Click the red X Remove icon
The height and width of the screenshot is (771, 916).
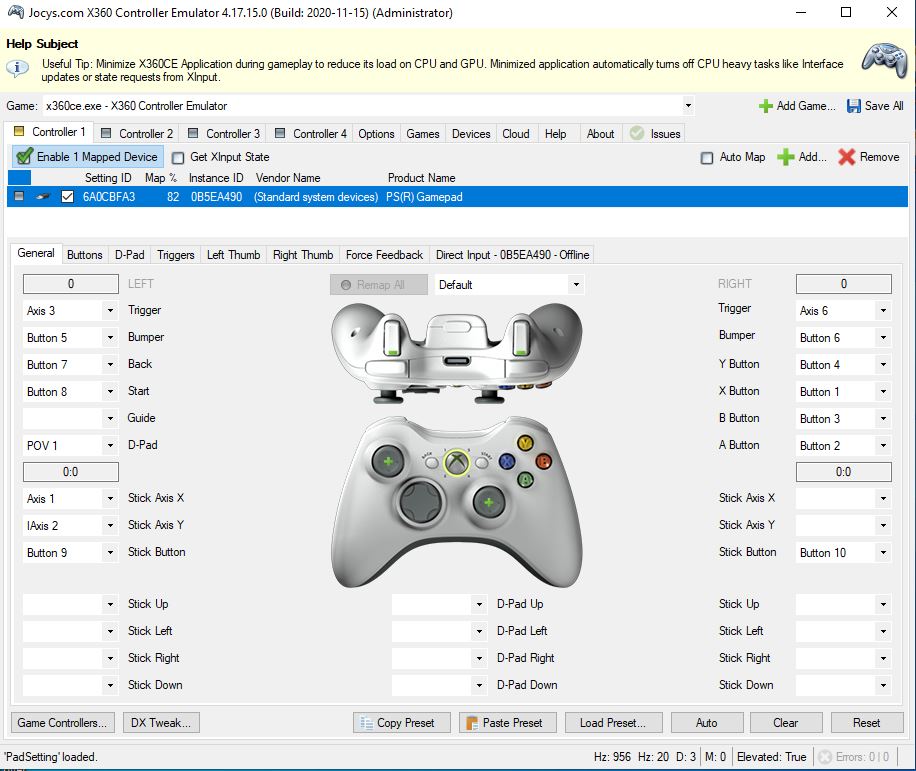coord(847,157)
